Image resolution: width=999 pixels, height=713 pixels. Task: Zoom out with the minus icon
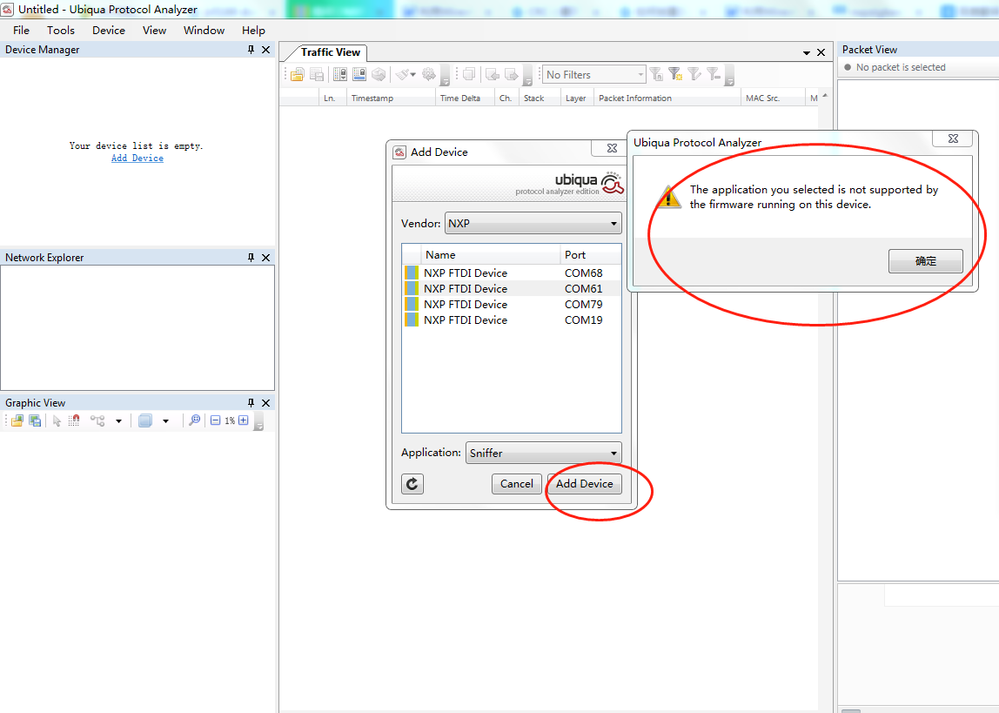tap(215, 421)
